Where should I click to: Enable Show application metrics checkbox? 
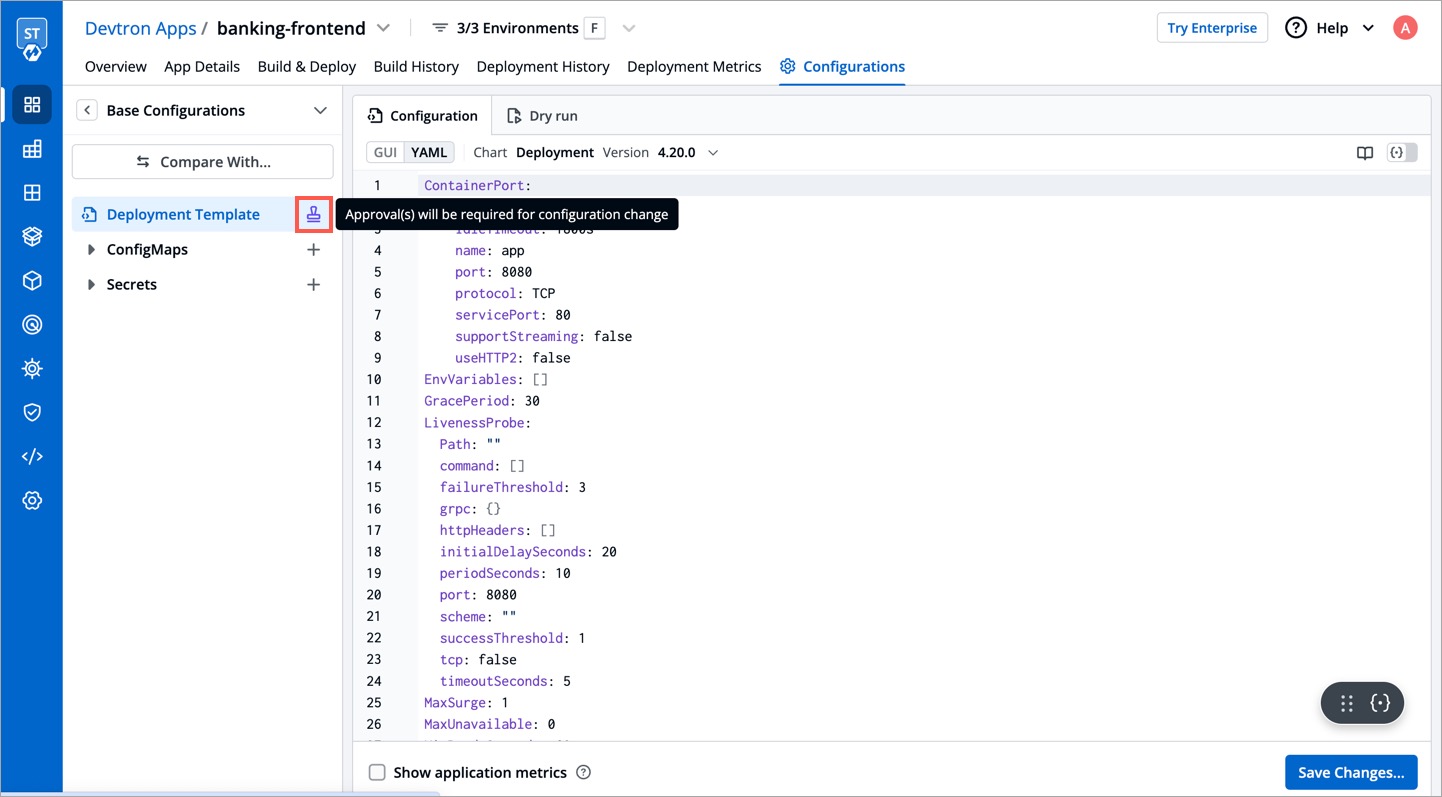click(x=377, y=773)
